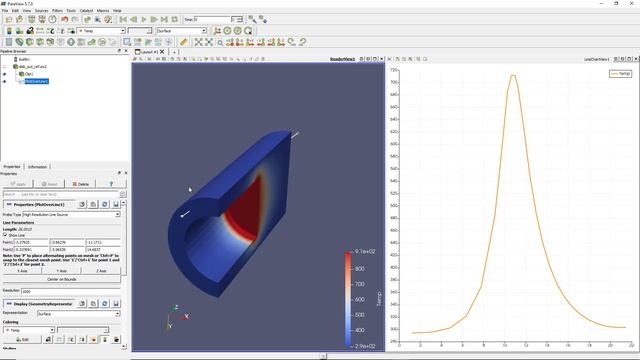Click the properties search box
This screenshot has width=640, height=360.
coord(61,194)
